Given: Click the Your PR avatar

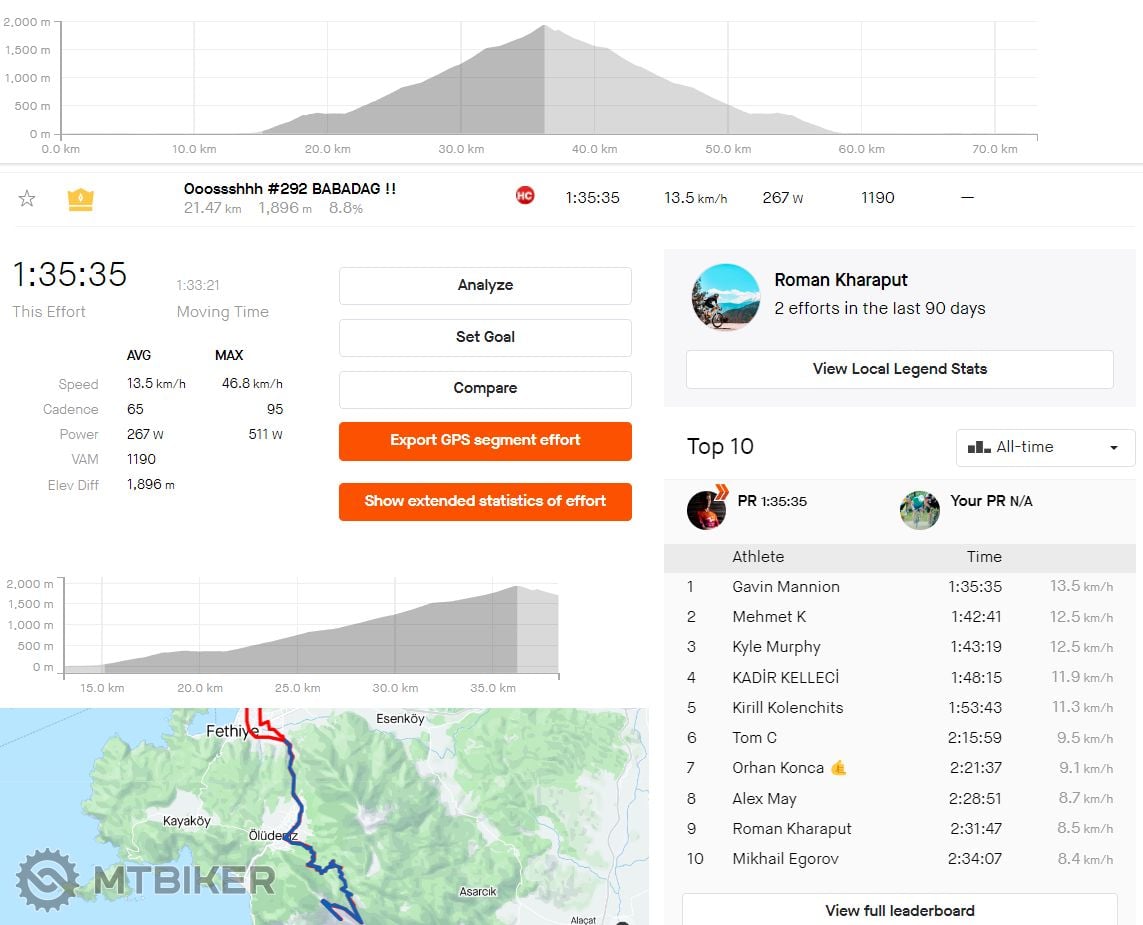Looking at the screenshot, I should (919, 509).
